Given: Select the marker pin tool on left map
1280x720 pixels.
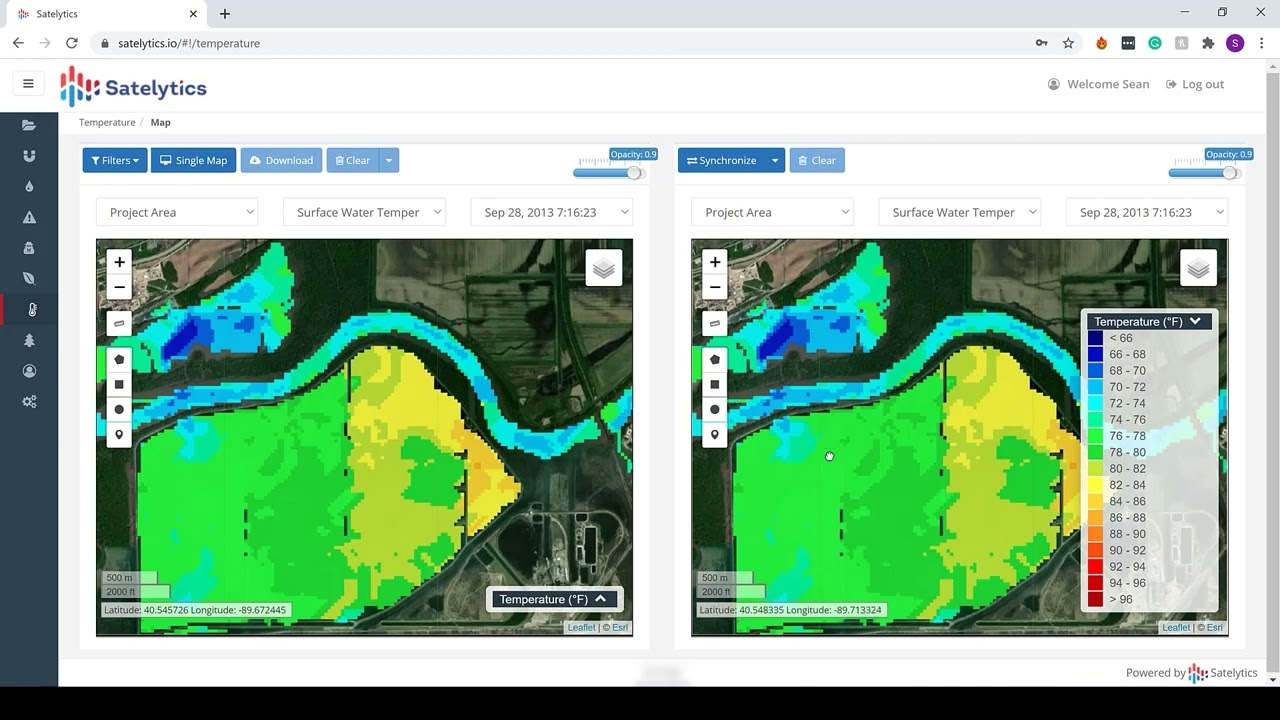Looking at the screenshot, I should [119, 435].
